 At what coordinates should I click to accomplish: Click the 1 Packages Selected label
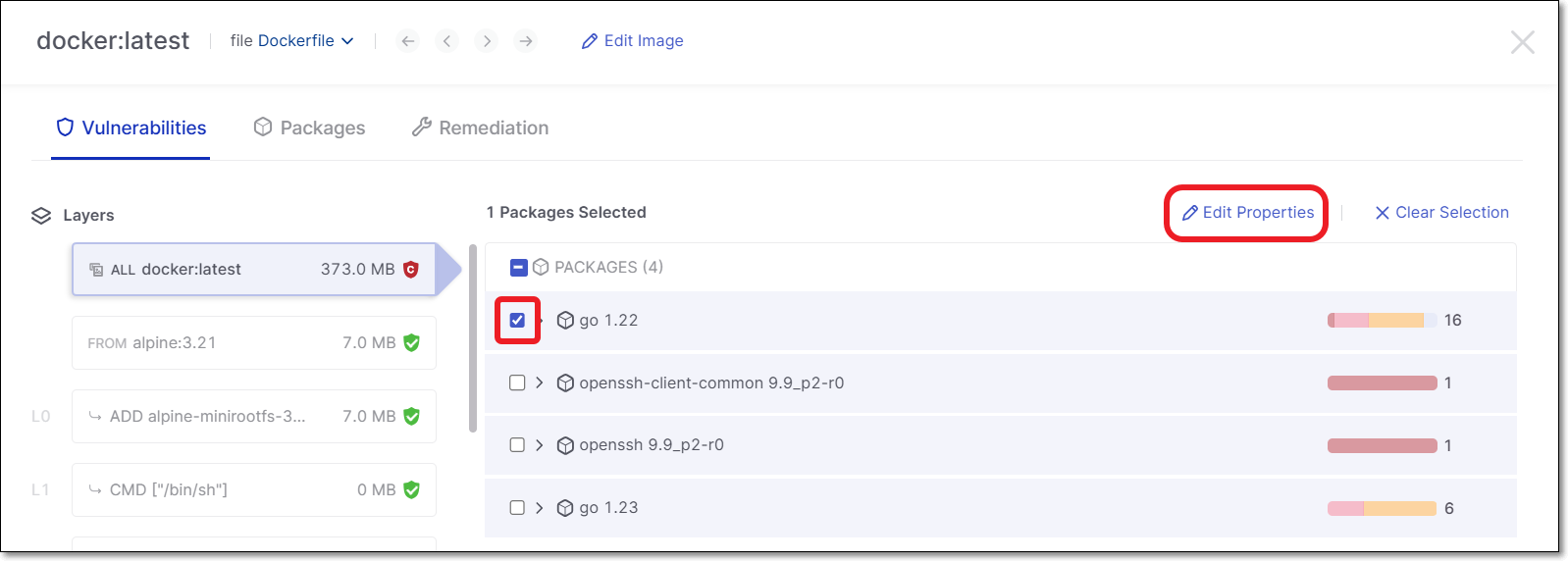[566, 213]
